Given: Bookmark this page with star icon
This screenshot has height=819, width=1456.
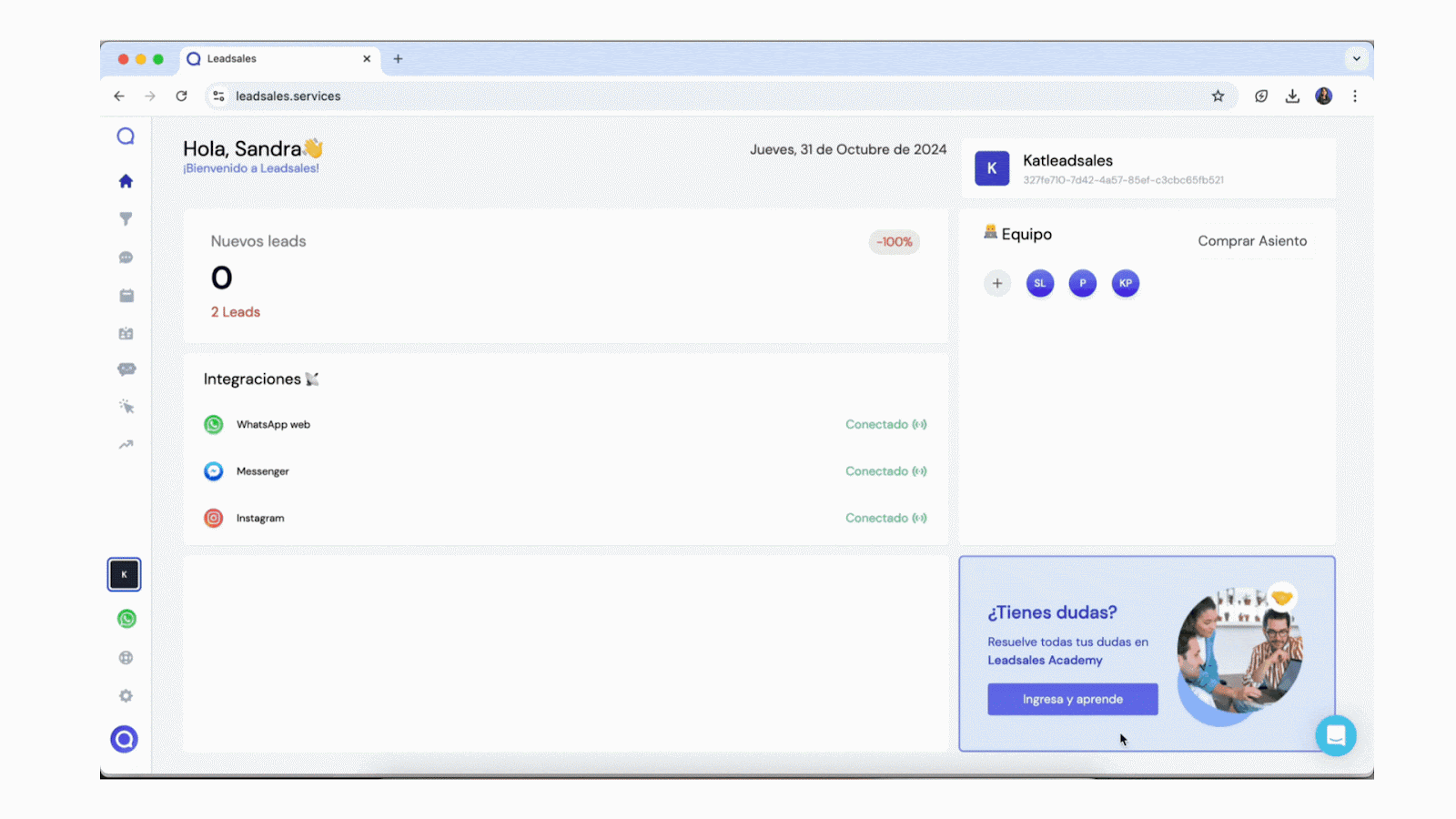Looking at the screenshot, I should (x=1218, y=96).
